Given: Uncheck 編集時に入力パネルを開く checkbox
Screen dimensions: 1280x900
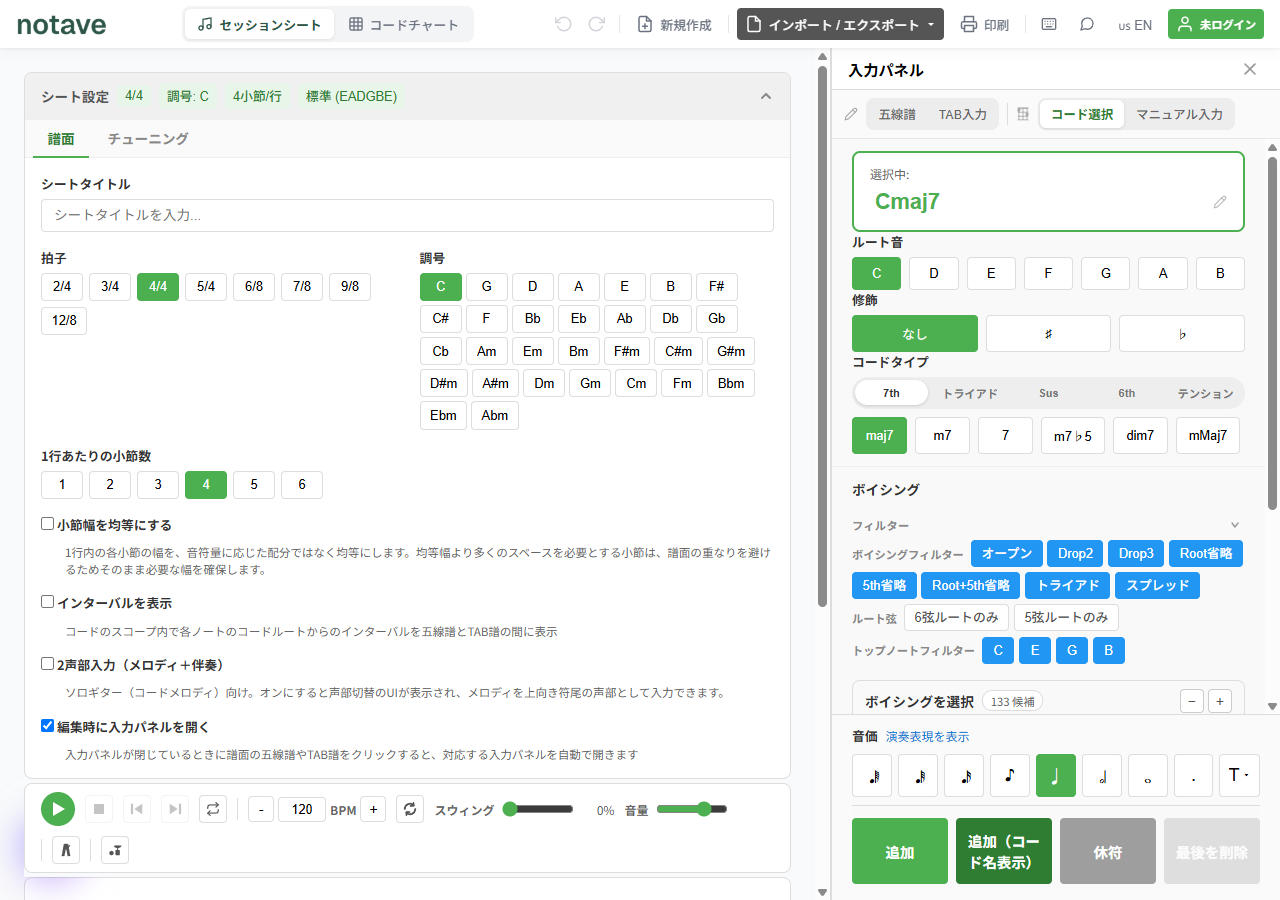Looking at the screenshot, I should (x=47, y=726).
